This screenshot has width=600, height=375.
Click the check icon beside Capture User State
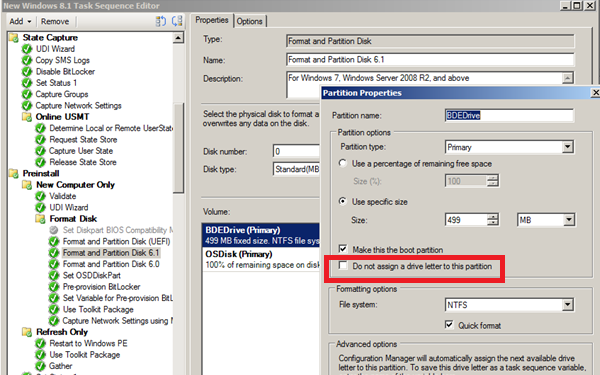40,151
